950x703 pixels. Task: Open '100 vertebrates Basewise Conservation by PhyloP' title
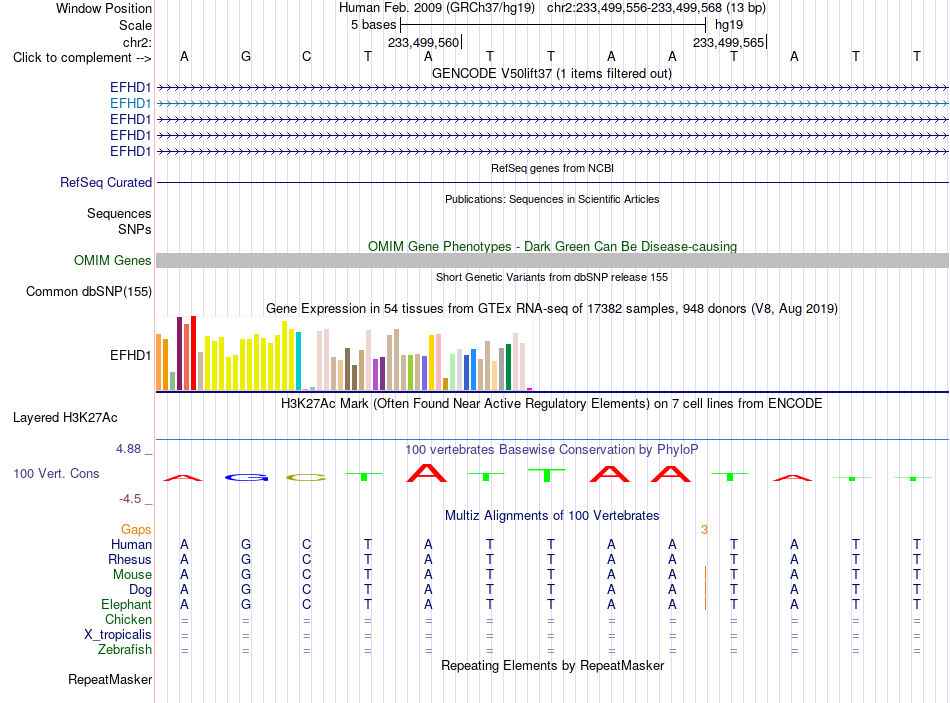point(552,450)
